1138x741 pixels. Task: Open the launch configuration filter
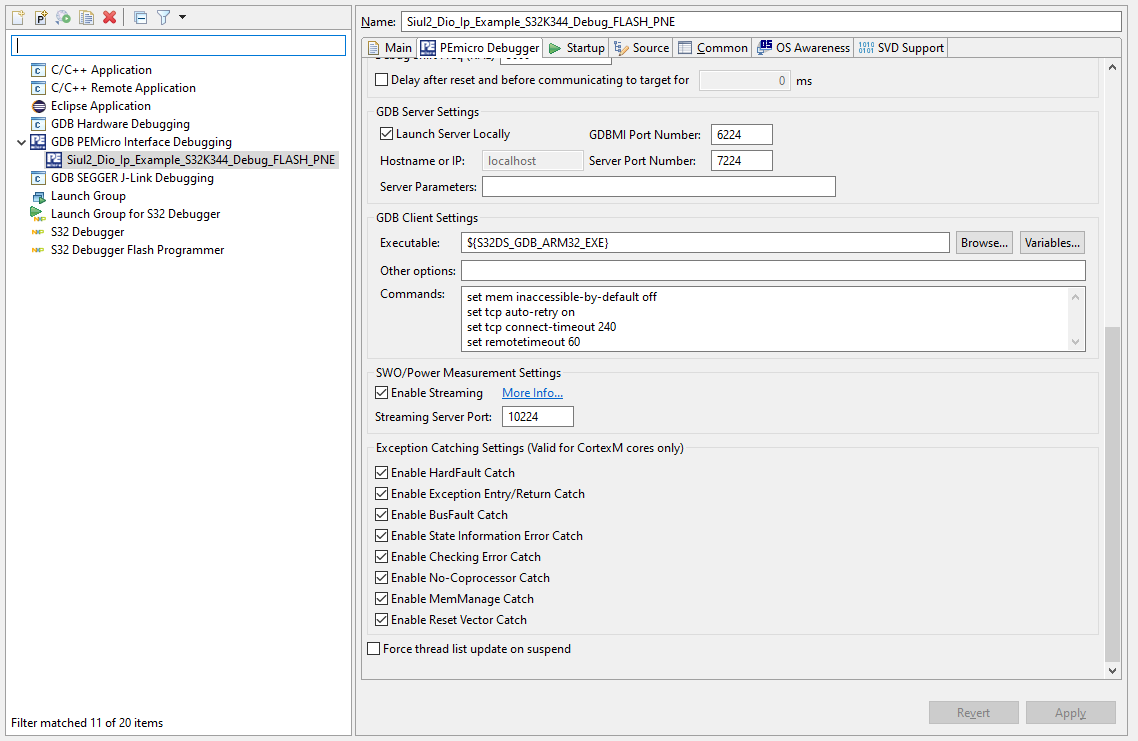(162, 17)
